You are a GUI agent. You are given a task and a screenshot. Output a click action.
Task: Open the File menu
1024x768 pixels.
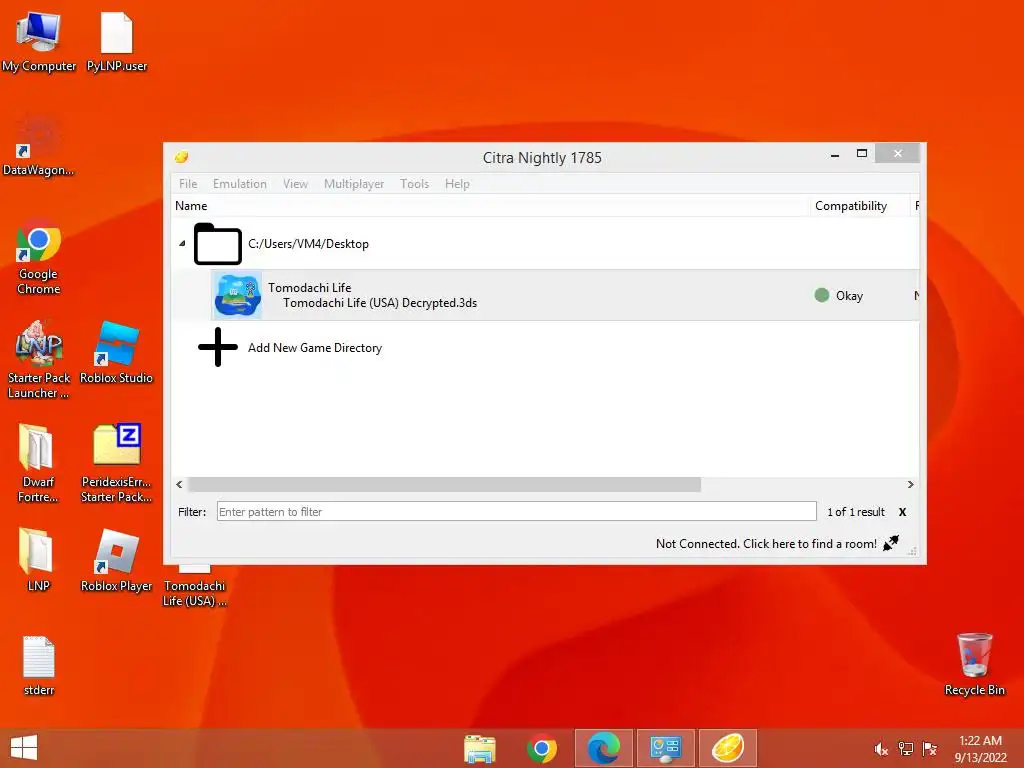click(x=188, y=184)
